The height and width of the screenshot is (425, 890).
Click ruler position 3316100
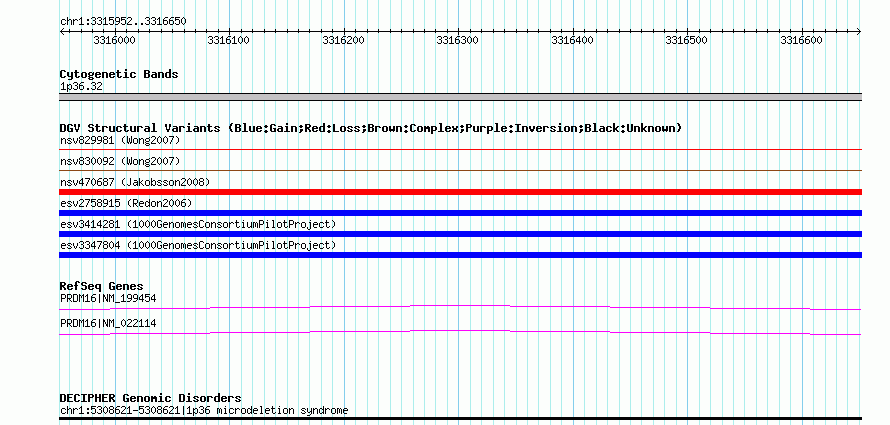click(229, 40)
